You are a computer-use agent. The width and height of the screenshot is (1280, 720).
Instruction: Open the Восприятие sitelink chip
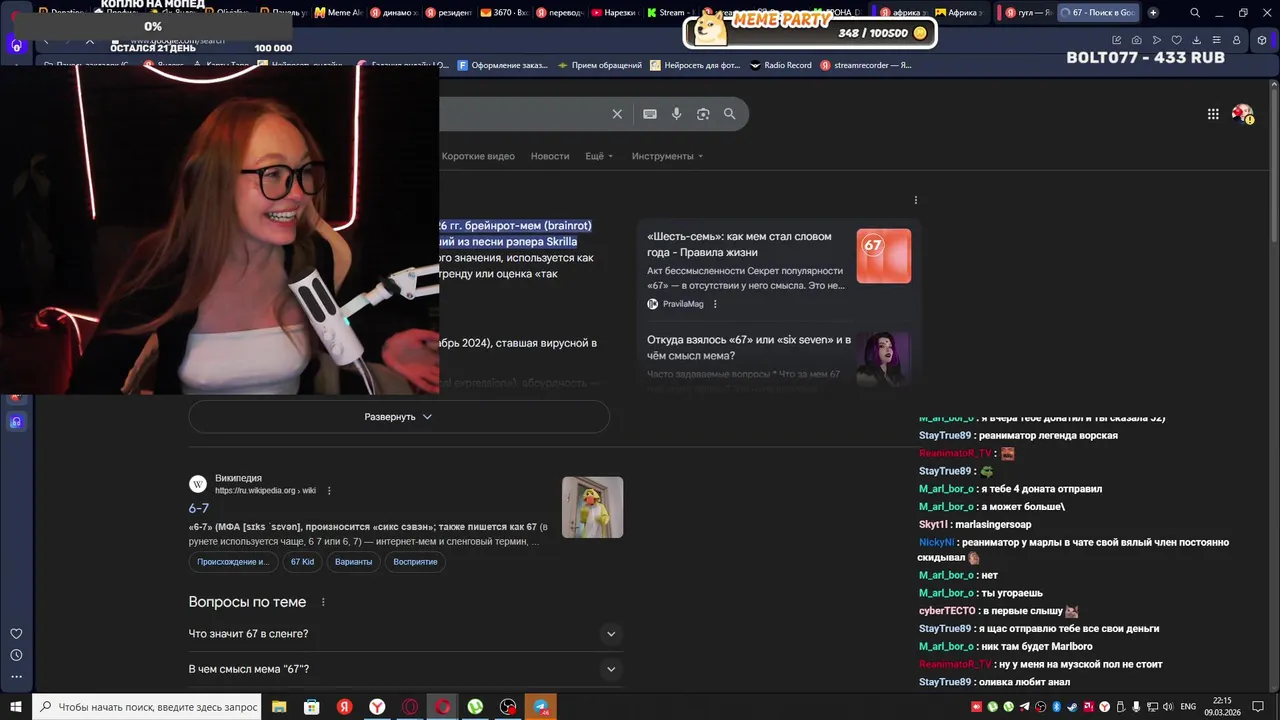pyautogui.click(x=415, y=562)
